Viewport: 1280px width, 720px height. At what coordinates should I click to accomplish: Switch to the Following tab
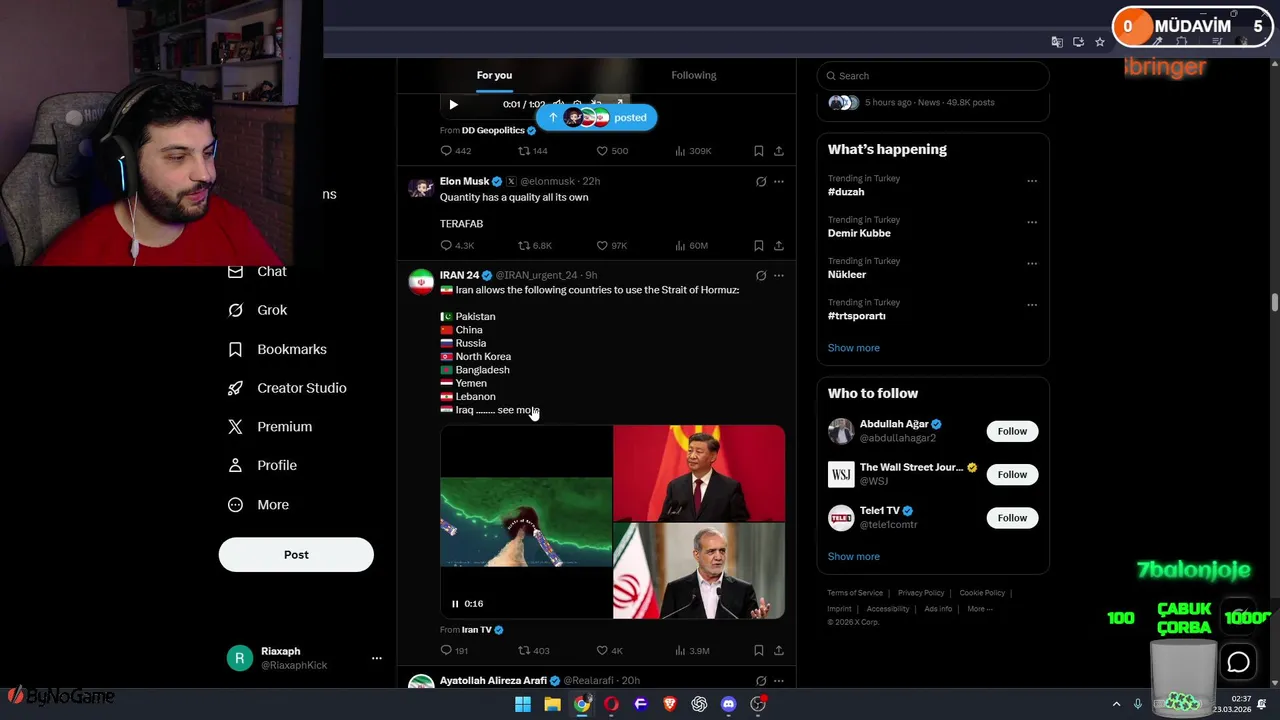(x=694, y=75)
